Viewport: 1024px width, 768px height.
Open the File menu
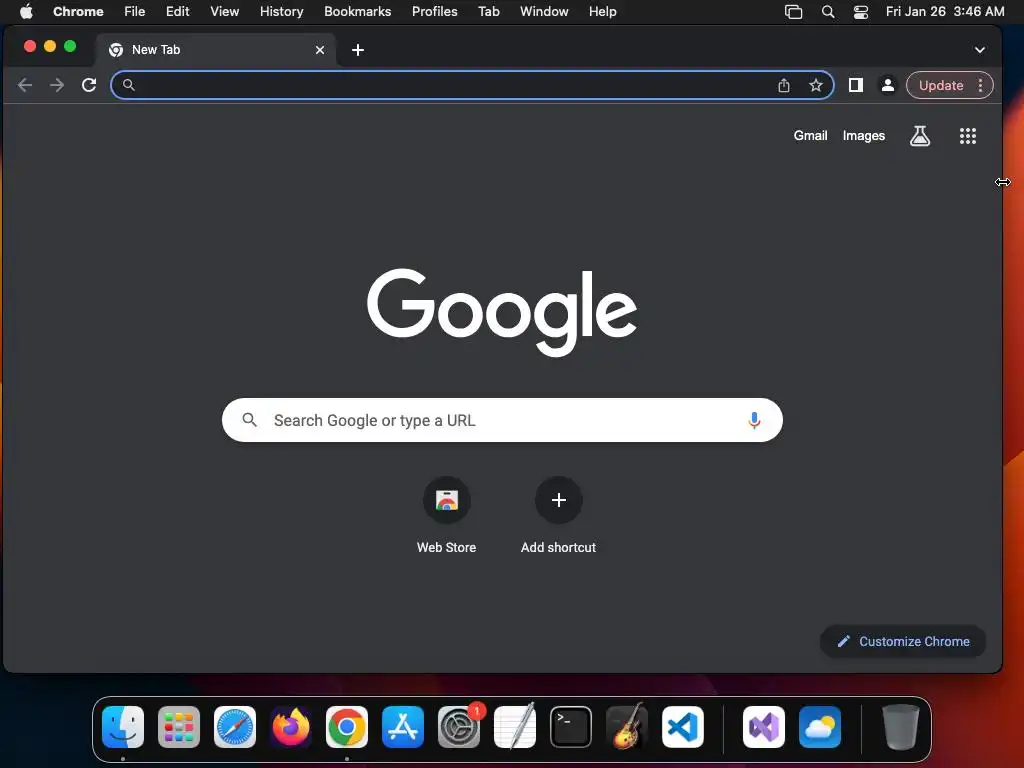135,11
